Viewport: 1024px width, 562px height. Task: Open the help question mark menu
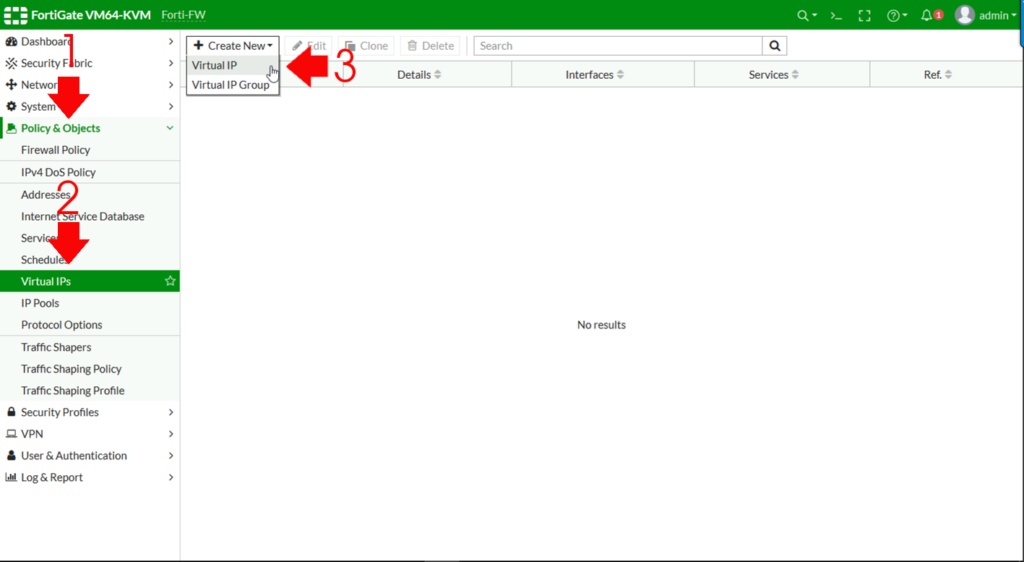point(896,15)
